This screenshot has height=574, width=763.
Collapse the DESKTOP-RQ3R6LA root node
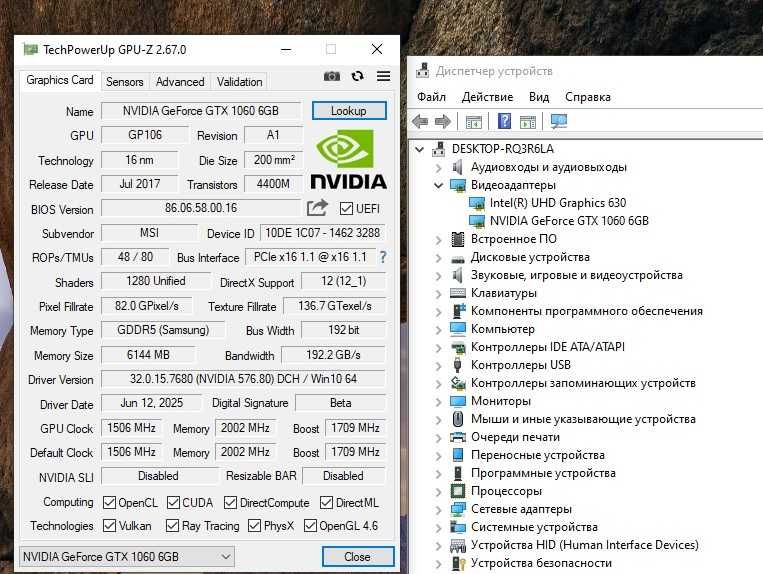(x=420, y=149)
